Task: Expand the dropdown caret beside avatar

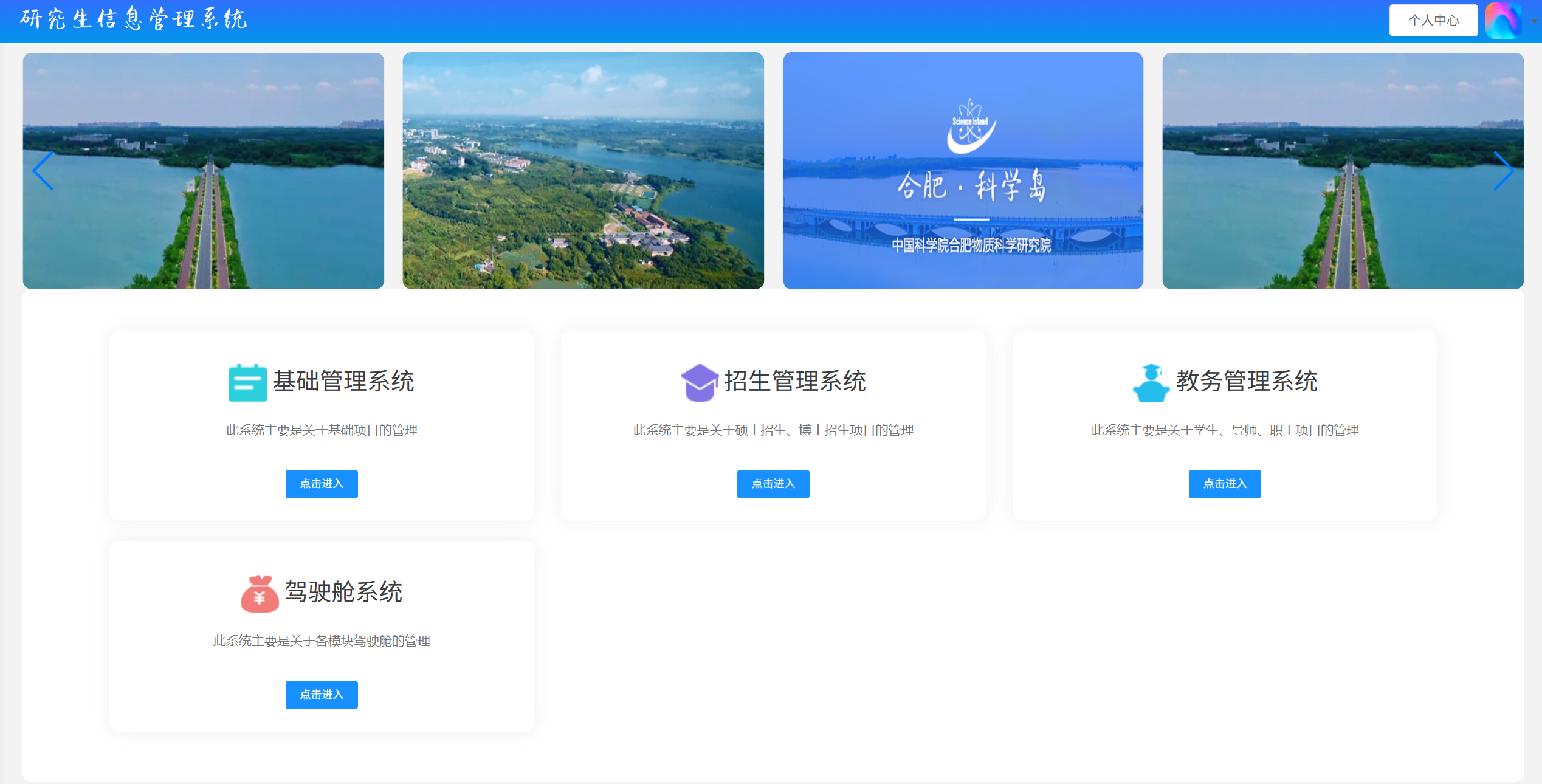Action: click(1534, 21)
